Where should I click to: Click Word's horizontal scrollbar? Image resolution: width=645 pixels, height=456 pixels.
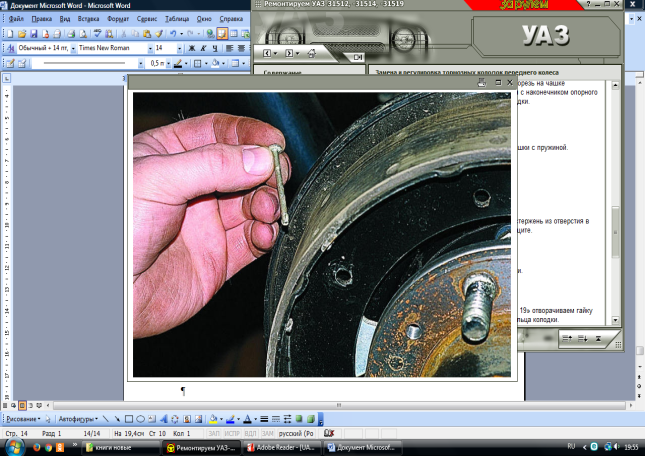point(339,405)
